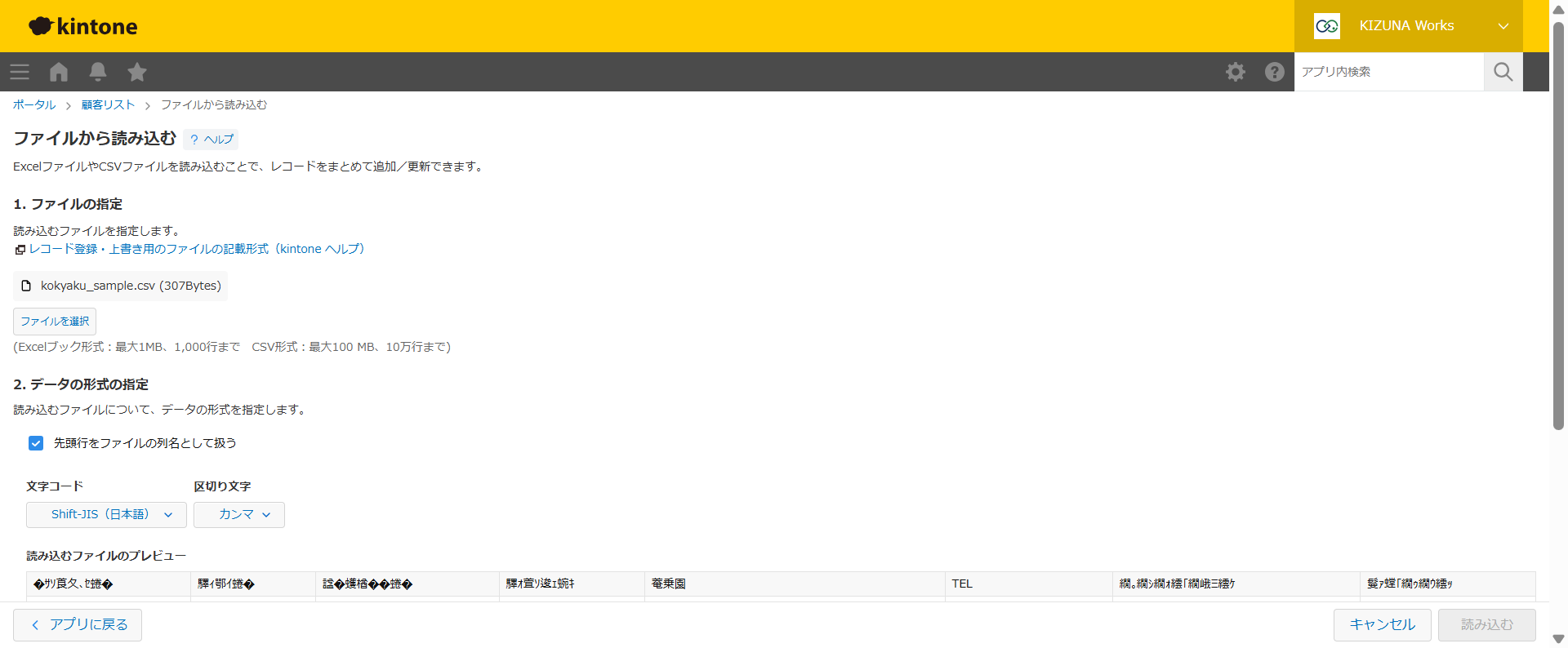This screenshot has height=648, width=1568.
Task: Open the settings gear icon
Action: pyautogui.click(x=1236, y=72)
